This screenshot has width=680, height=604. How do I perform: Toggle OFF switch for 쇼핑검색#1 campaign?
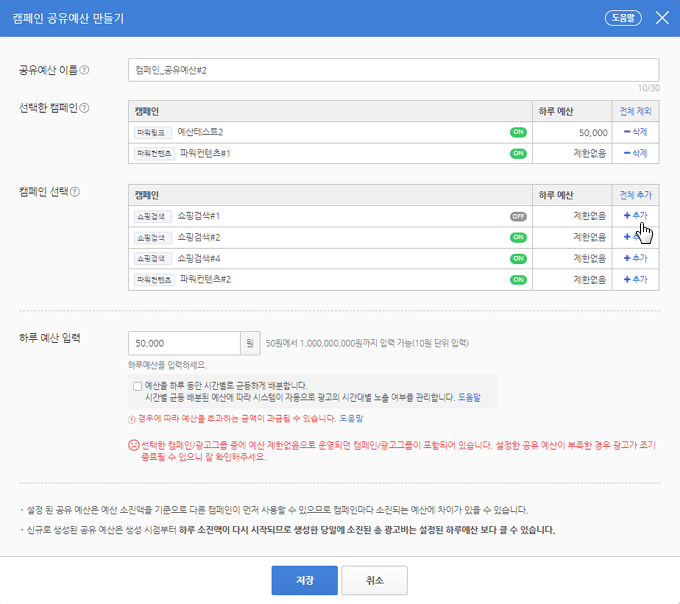(x=518, y=216)
